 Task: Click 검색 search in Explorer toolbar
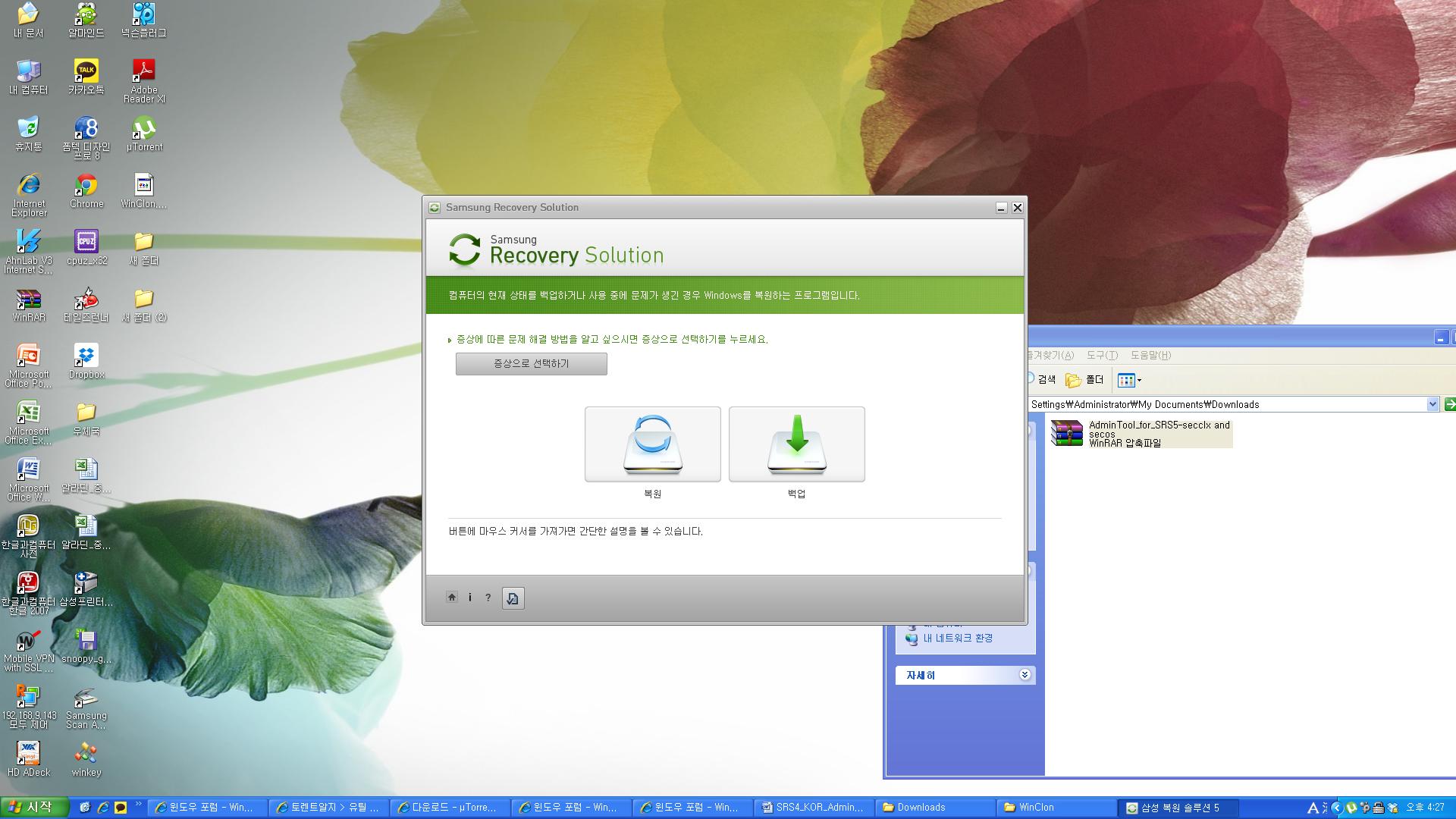point(1043,379)
